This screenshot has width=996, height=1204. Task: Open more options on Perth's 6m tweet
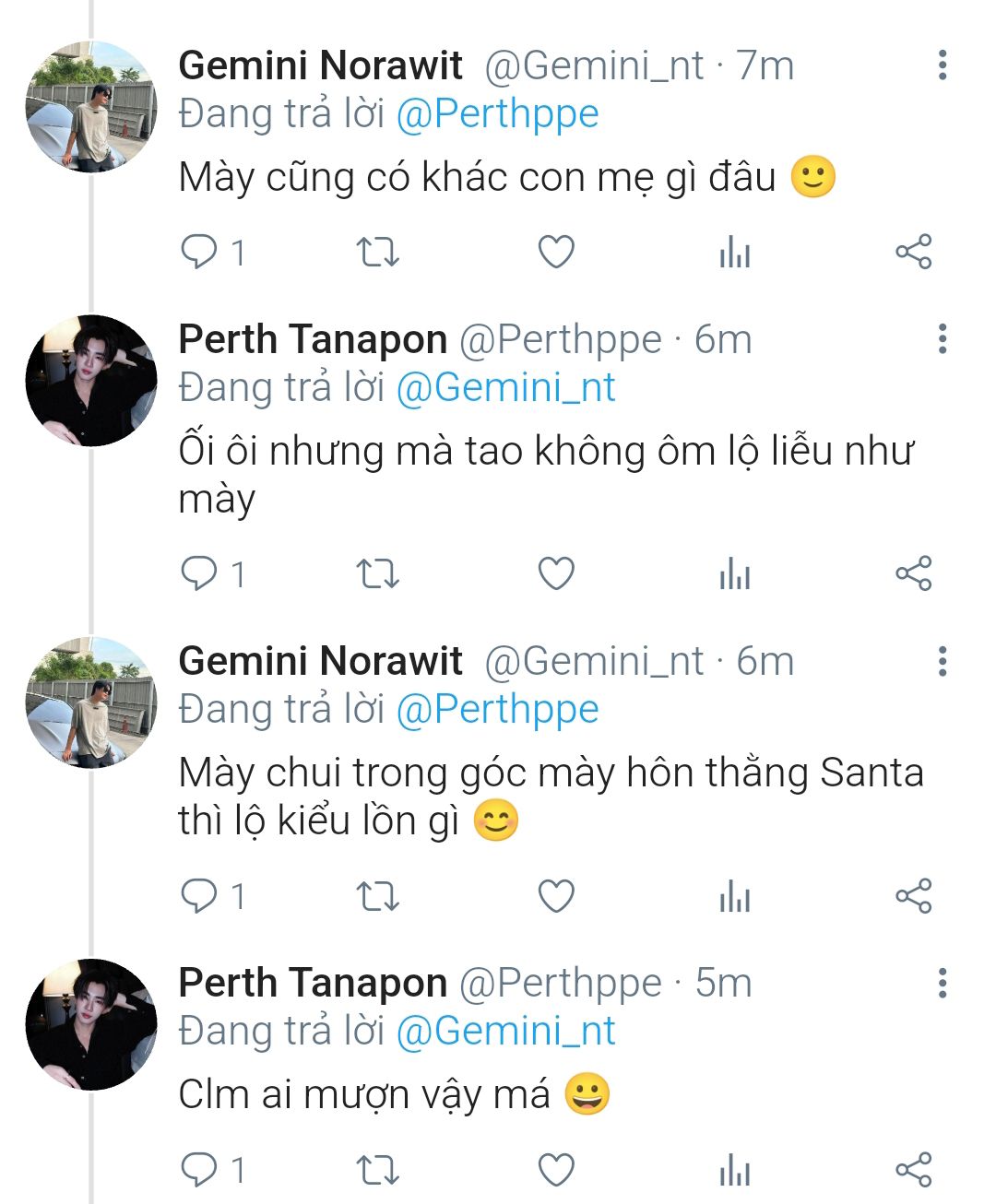click(942, 339)
